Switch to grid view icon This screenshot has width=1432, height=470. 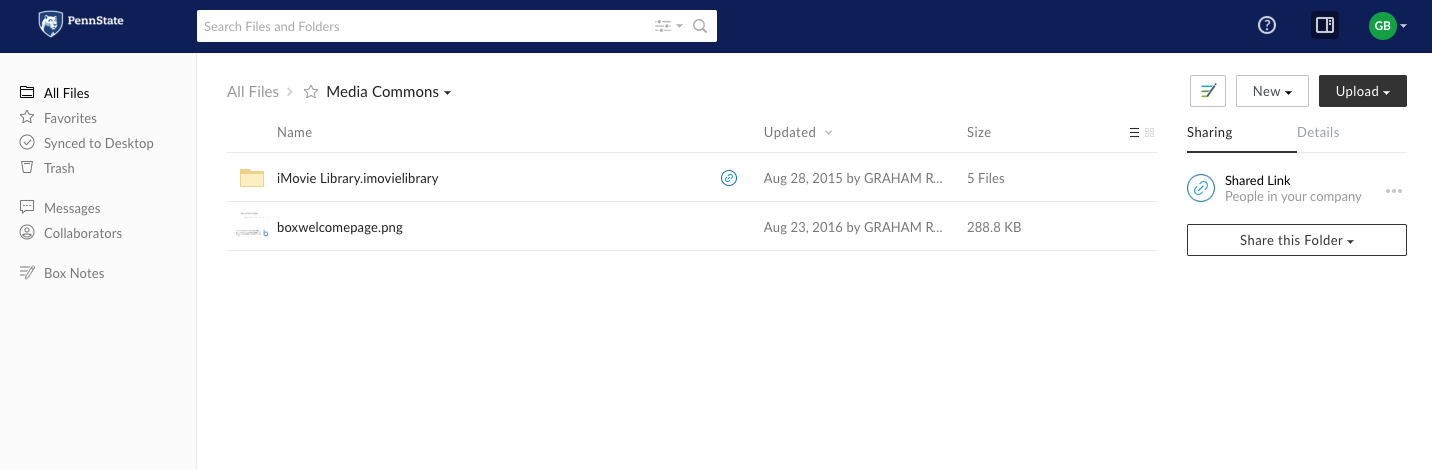pos(1150,132)
